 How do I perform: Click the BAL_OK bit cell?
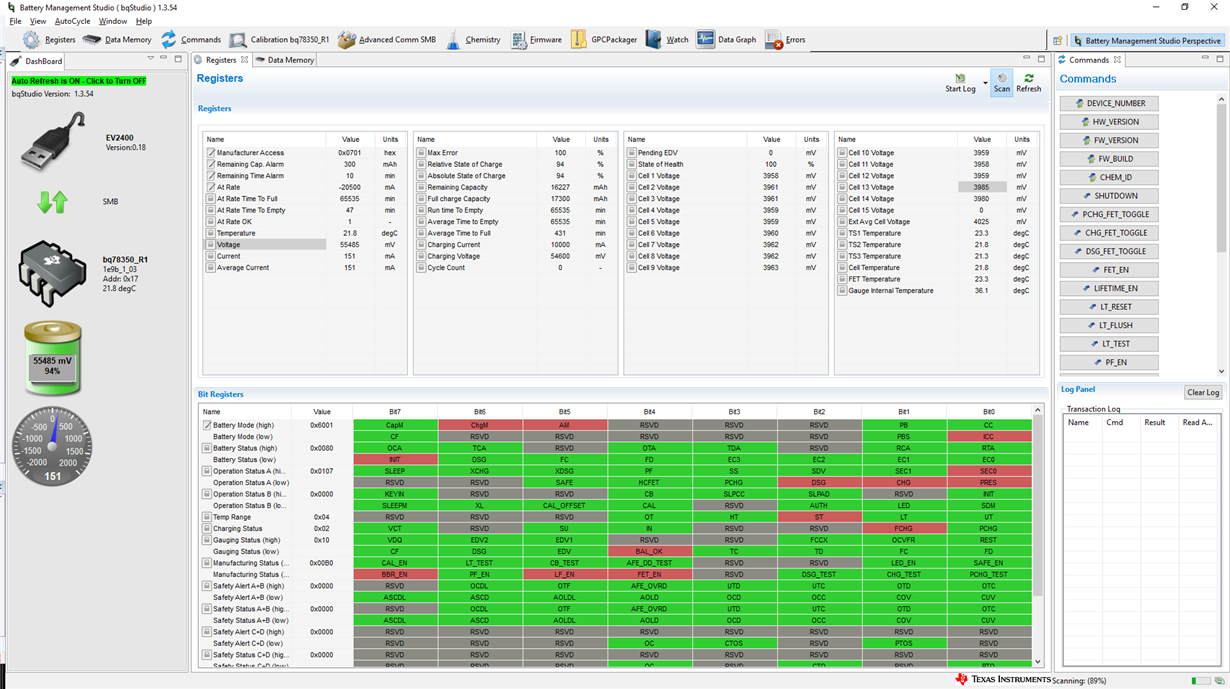[x=649, y=552]
